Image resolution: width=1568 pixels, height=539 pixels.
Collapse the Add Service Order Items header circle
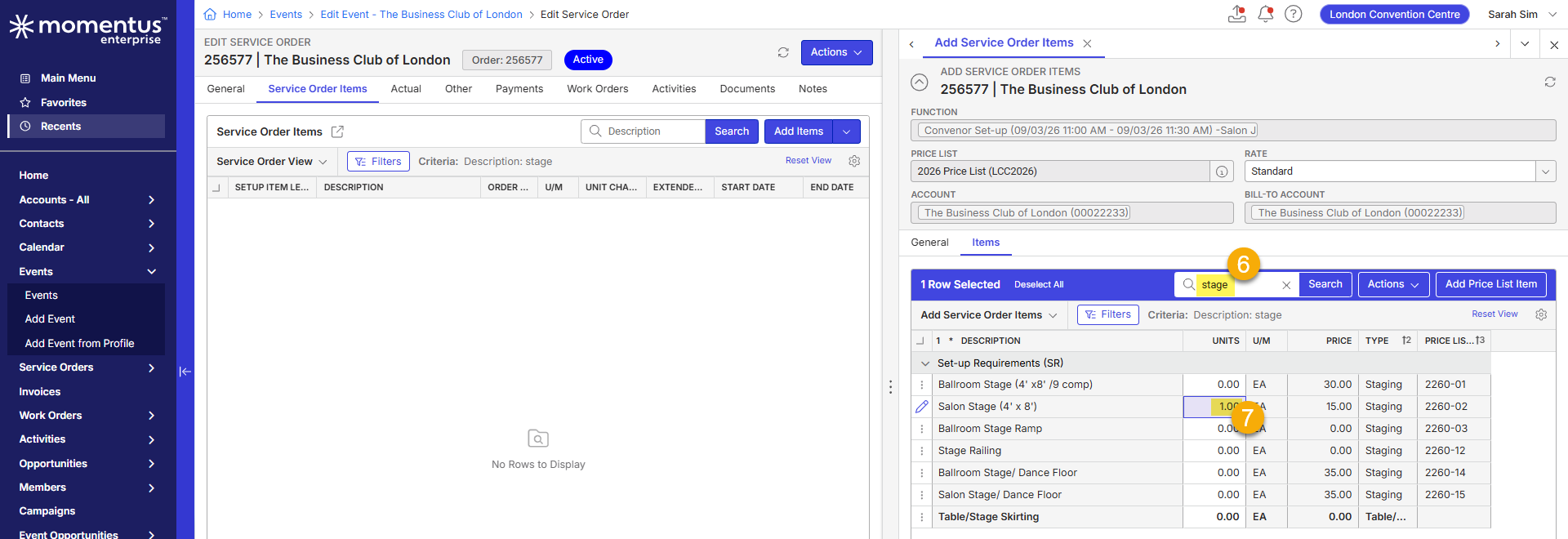pos(920,82)
